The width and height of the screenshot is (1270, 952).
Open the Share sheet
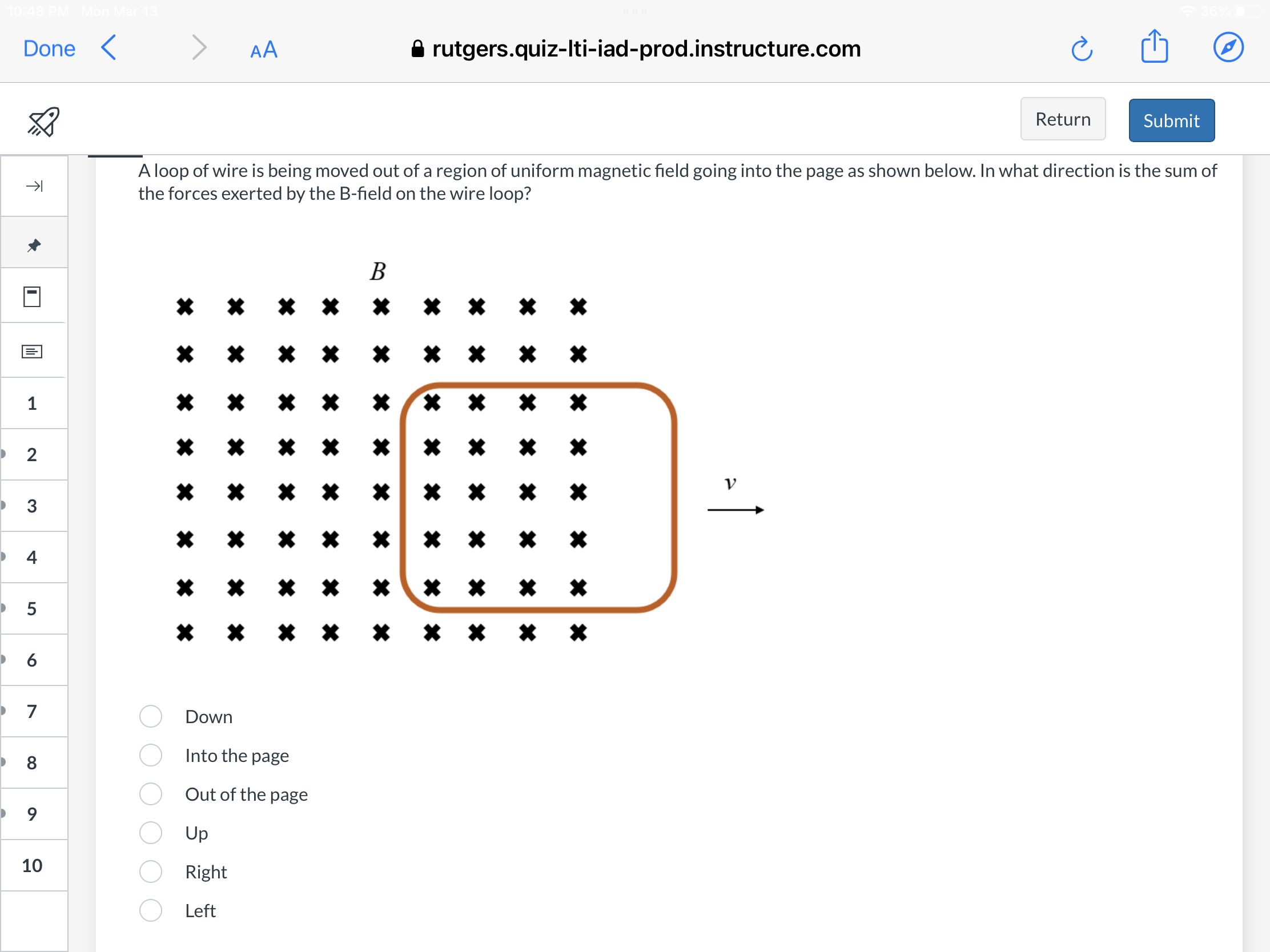click(x=1155, y=47)
